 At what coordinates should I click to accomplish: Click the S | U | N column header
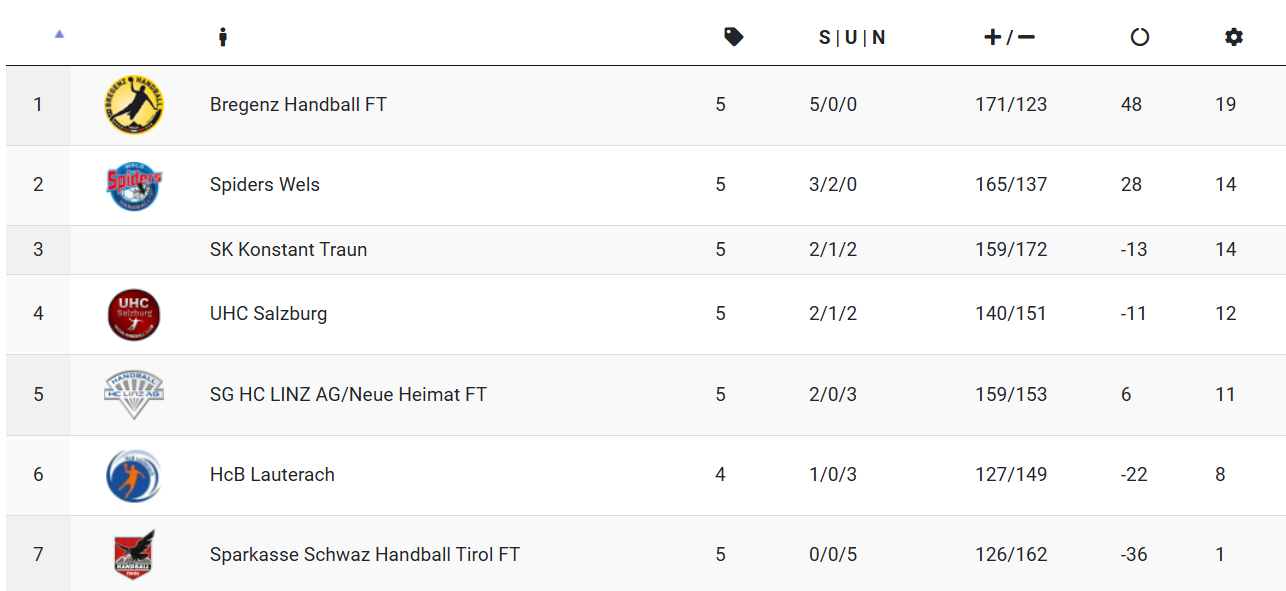[852, 38]
